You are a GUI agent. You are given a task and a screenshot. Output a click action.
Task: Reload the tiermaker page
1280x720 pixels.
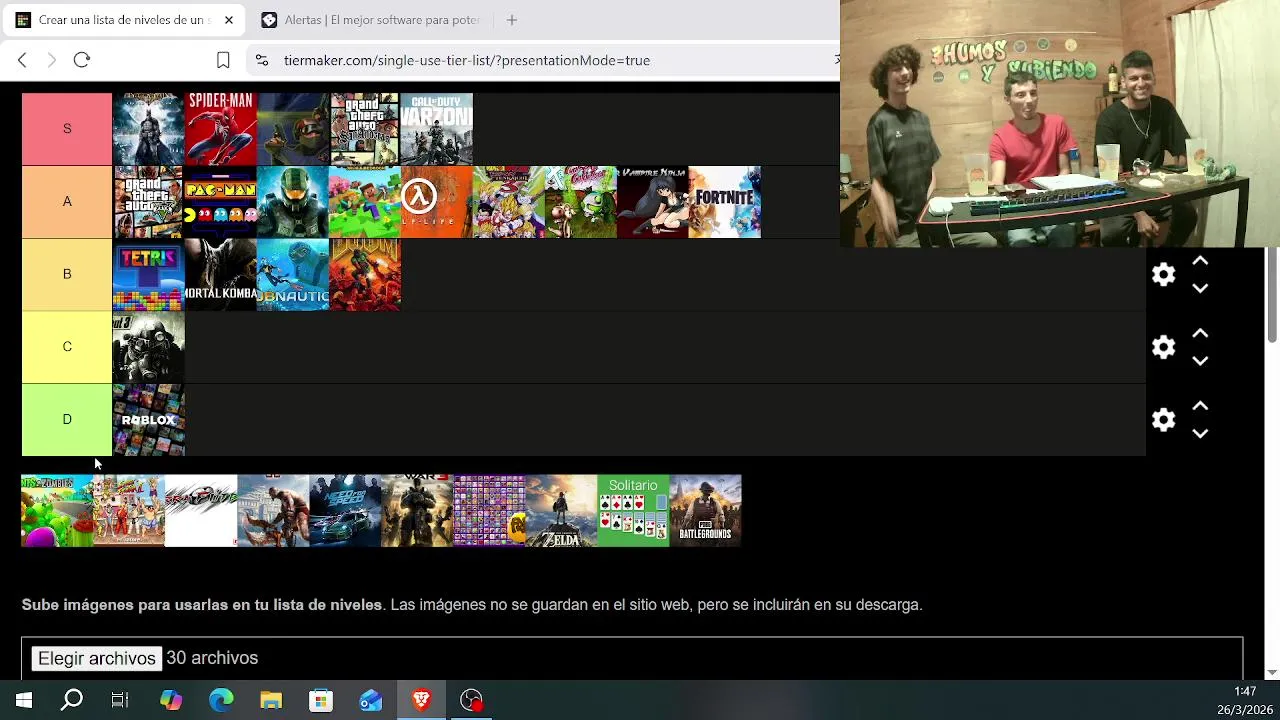82,60
